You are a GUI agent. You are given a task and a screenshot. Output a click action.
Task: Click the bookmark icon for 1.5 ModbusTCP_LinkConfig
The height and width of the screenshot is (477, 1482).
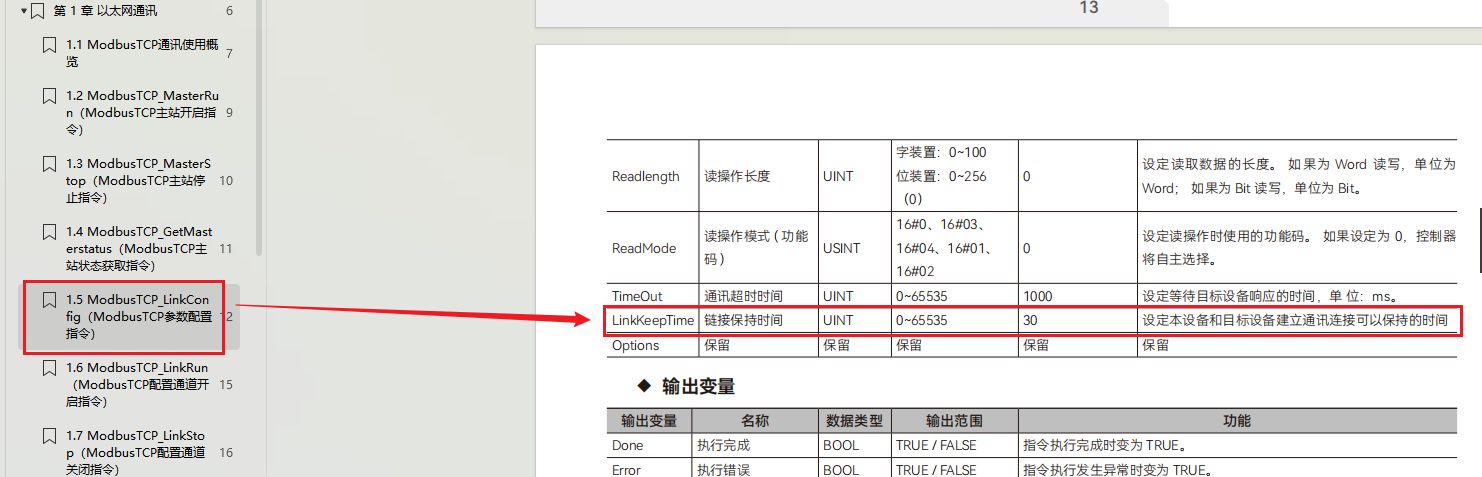click(x=49, y=300)
